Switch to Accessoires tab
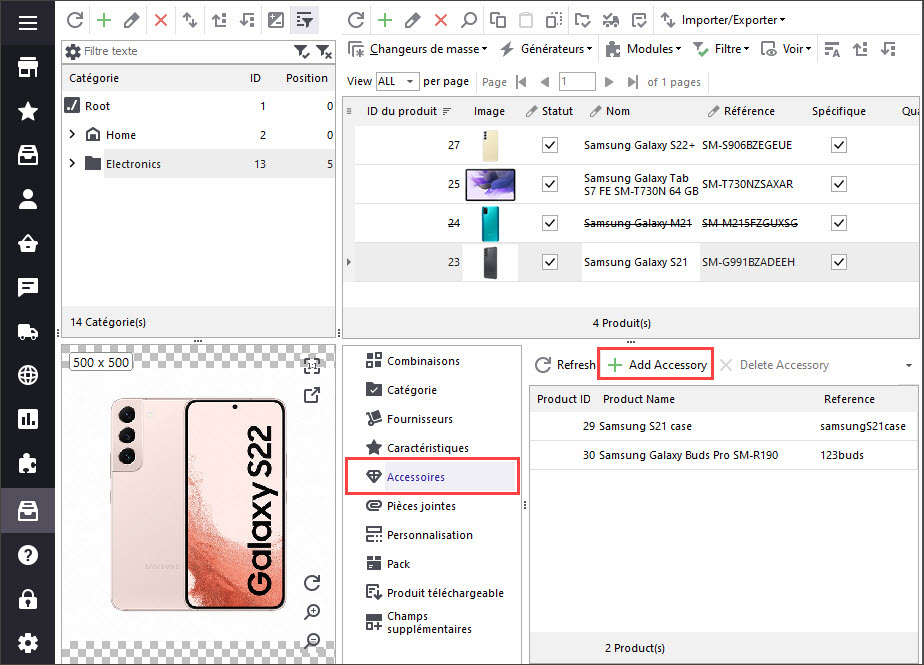The height and width of the screenshot is (665, 924). point(433,476)
